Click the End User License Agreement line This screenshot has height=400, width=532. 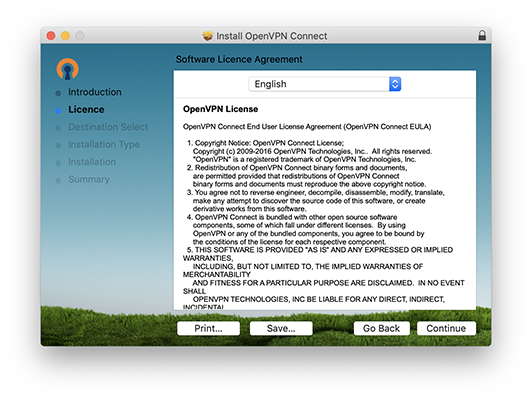point(307,127)
